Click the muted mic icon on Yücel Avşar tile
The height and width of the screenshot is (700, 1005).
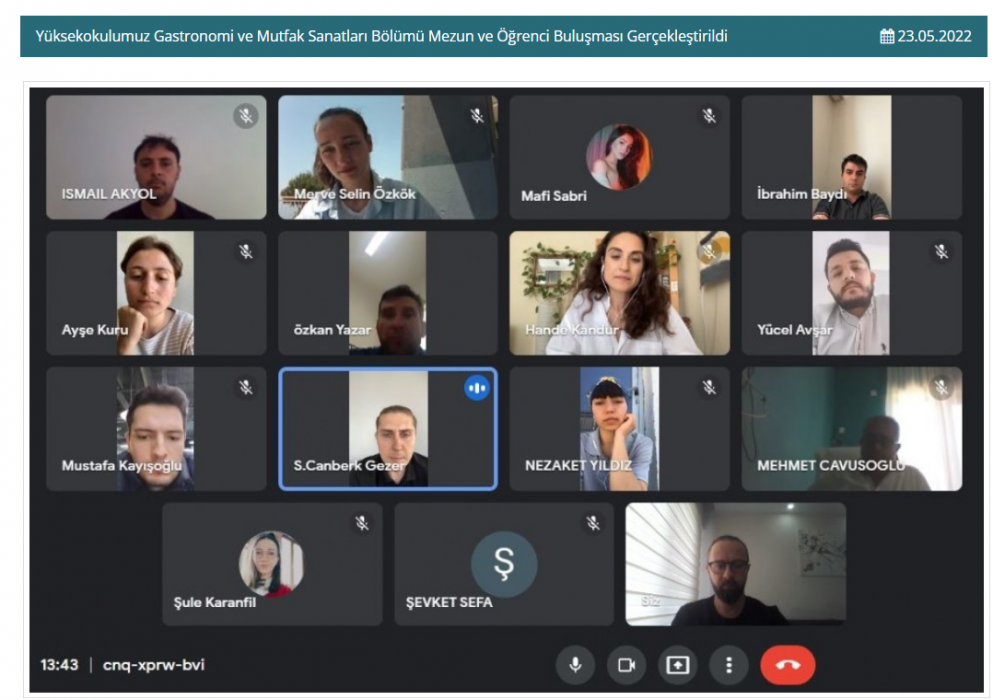pos(941,251)
